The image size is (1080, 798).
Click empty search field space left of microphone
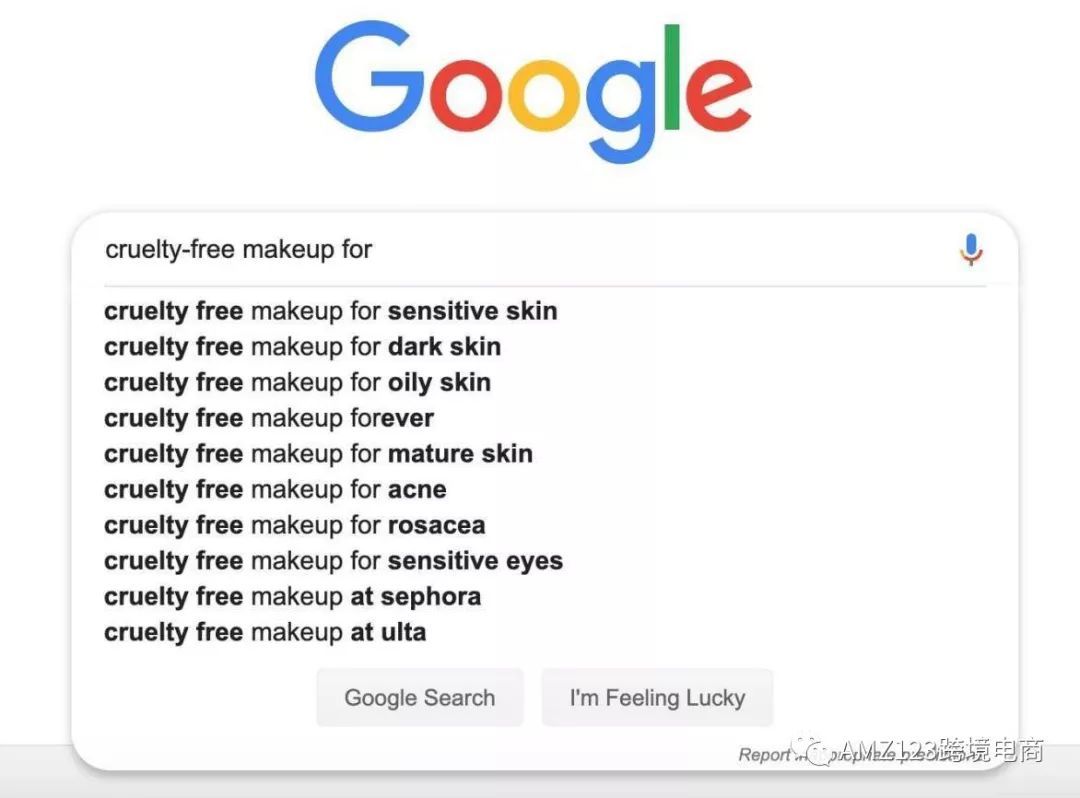(660, 249)
